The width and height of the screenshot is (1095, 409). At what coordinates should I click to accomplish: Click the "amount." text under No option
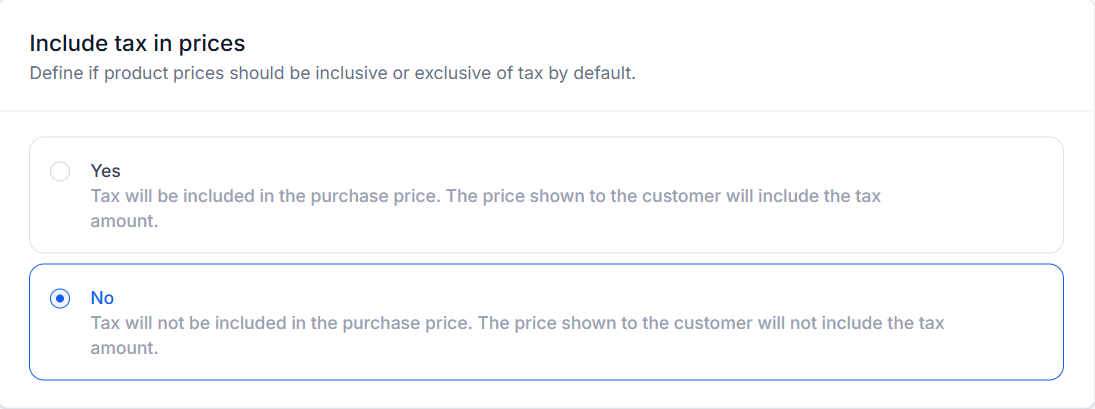pos(124,349)
